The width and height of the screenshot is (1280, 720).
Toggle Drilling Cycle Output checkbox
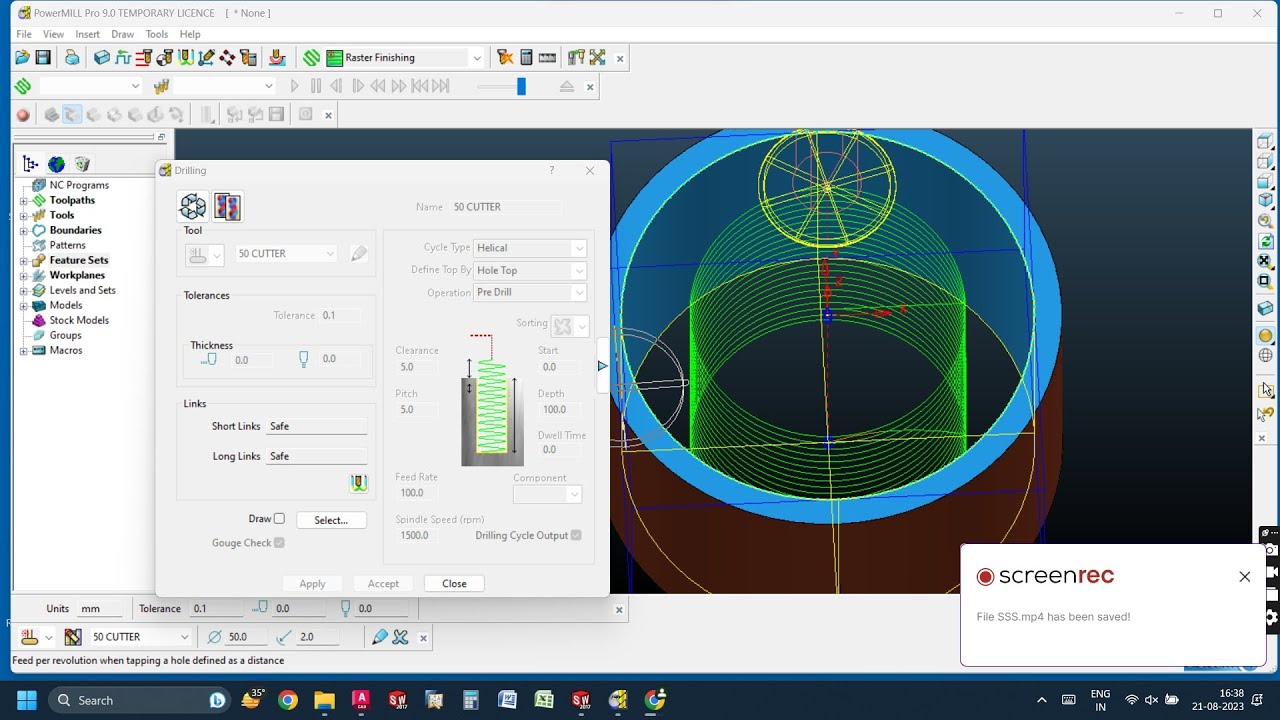click(576, 536)
